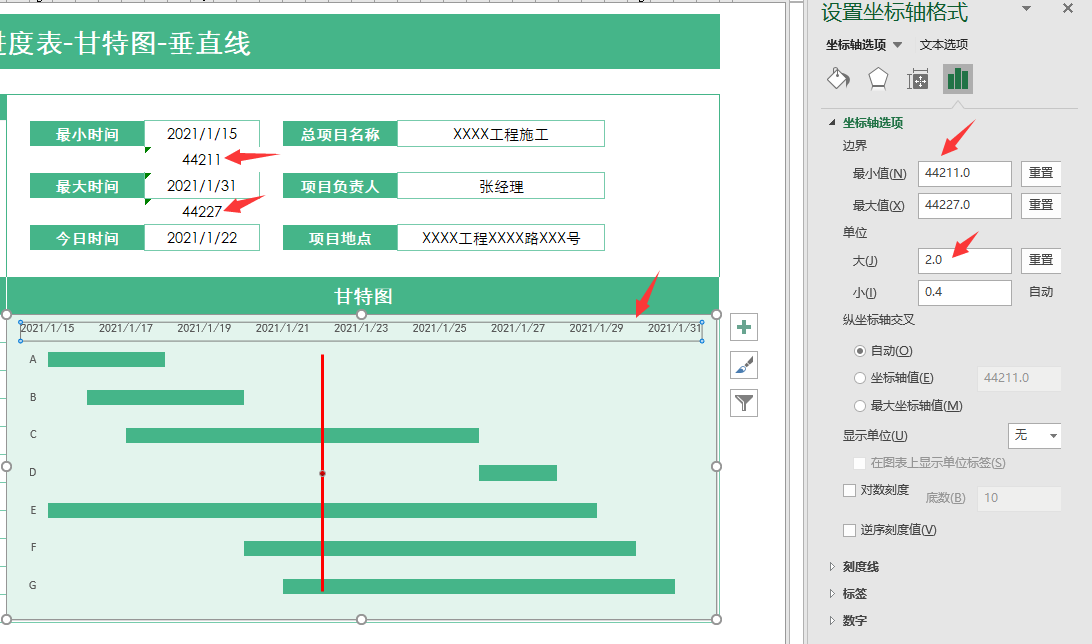Click the 最大值 input field
Screen dimensions: 1092x644
(x=965, y=205)
